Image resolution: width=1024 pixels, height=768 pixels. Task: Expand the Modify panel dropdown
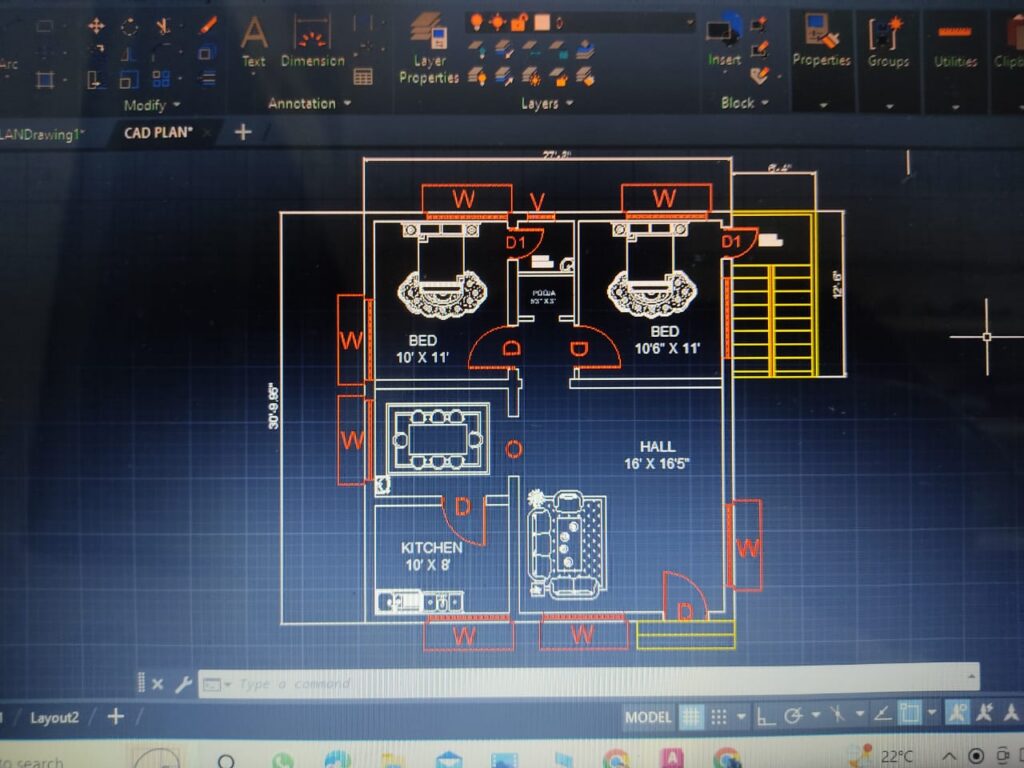(x=152, y=105)
